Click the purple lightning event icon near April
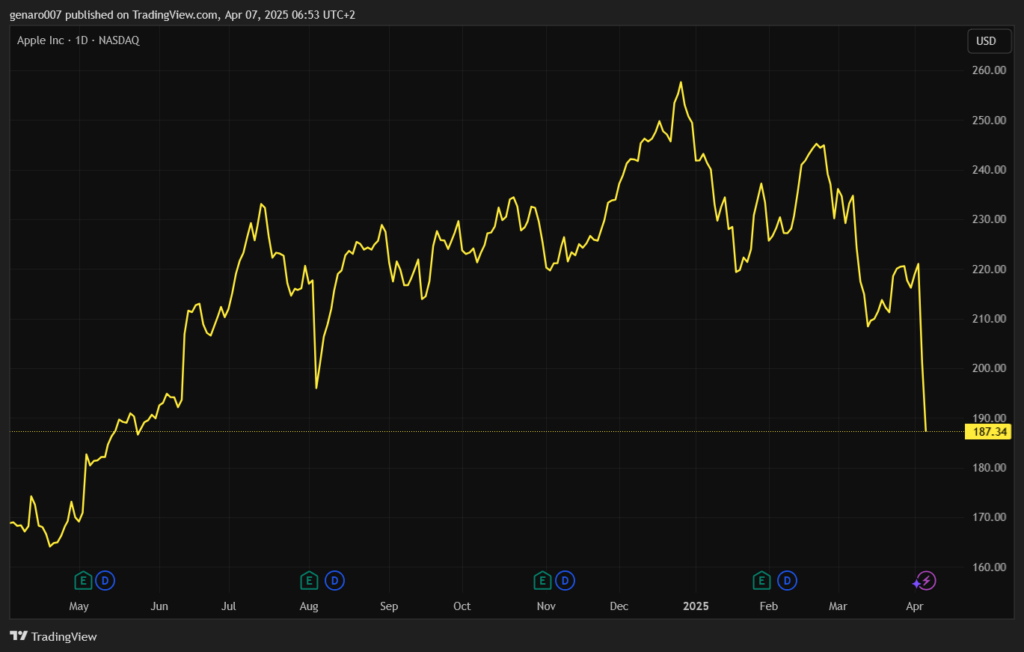This screenshot has height=652, width=1024. click(x=925, y=581)
